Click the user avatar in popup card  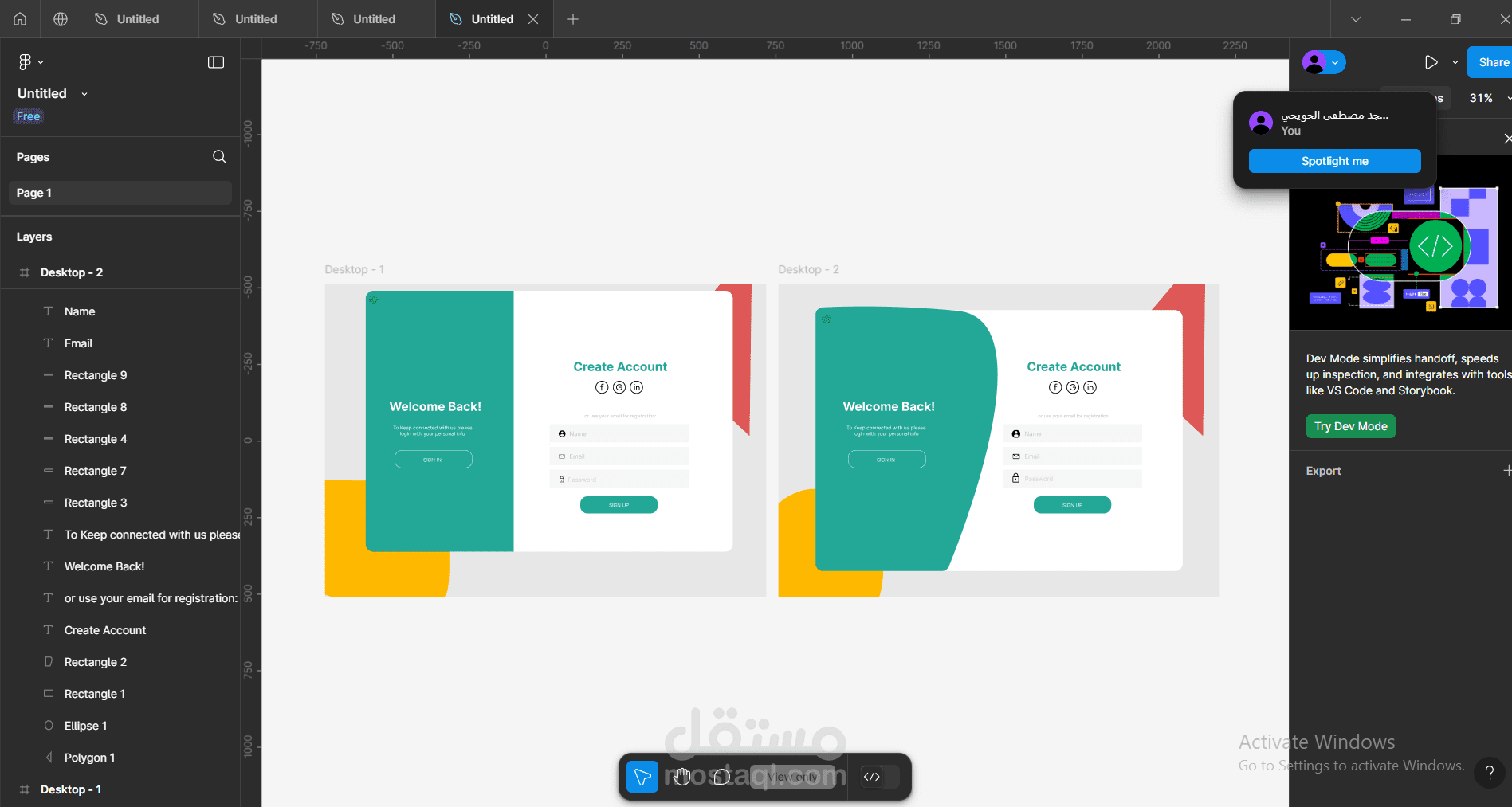(1261, 122)
